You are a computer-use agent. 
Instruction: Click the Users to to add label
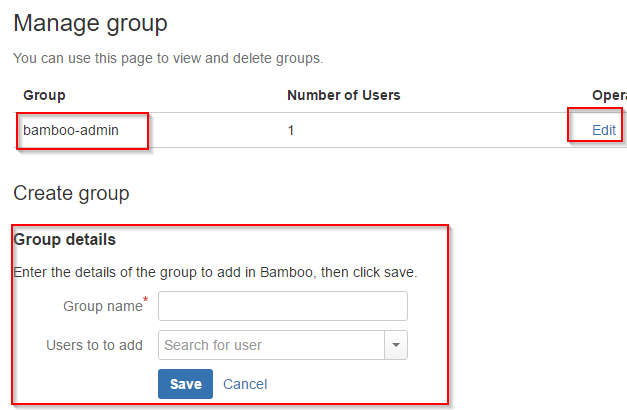(94, 345)
